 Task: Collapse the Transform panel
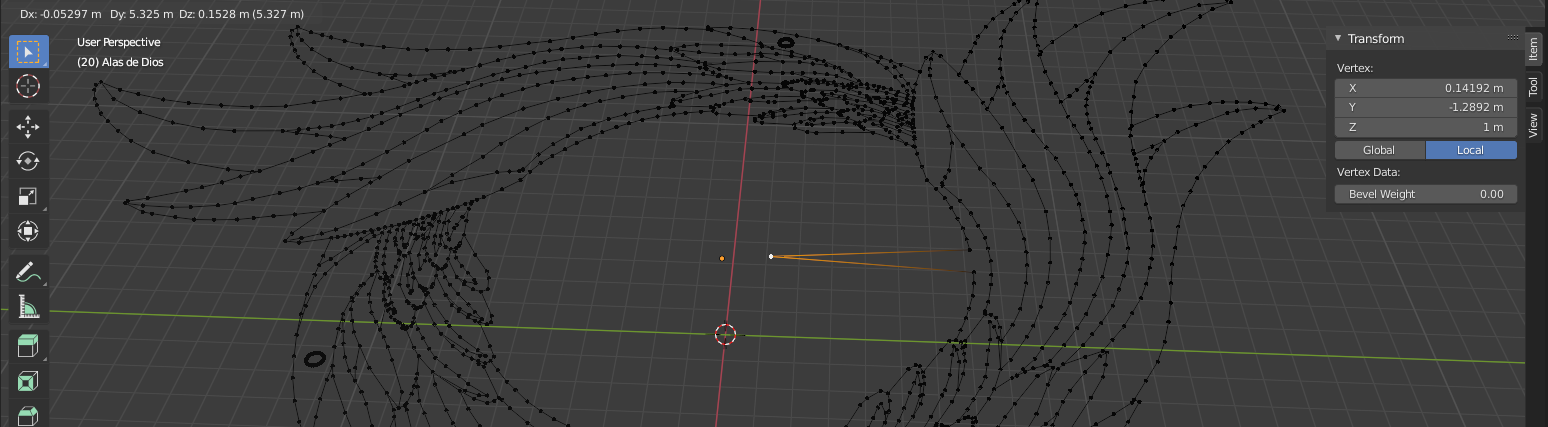coord(1338,38)
